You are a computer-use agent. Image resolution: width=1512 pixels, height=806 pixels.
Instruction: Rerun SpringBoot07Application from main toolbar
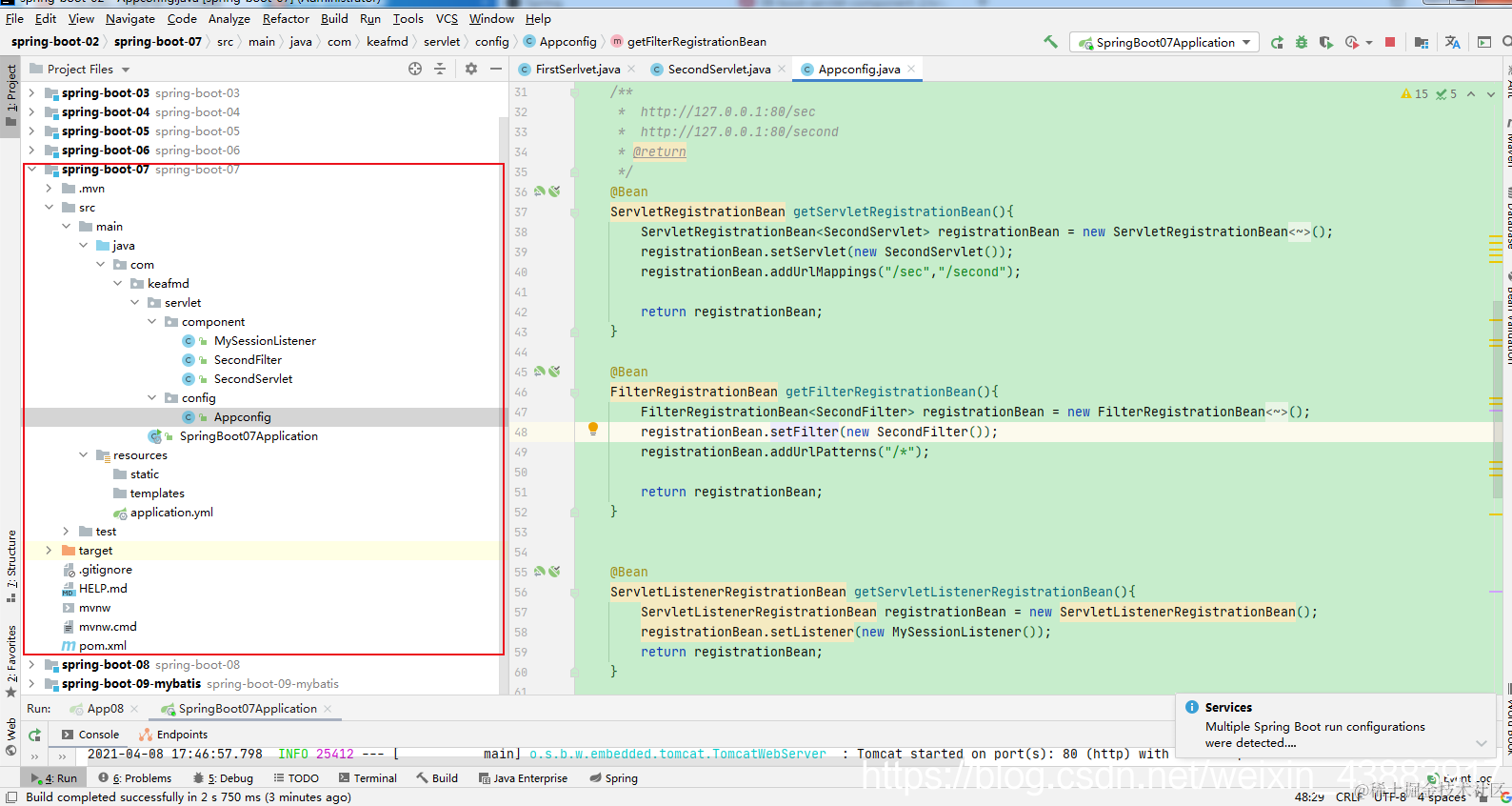(1277, 42)
